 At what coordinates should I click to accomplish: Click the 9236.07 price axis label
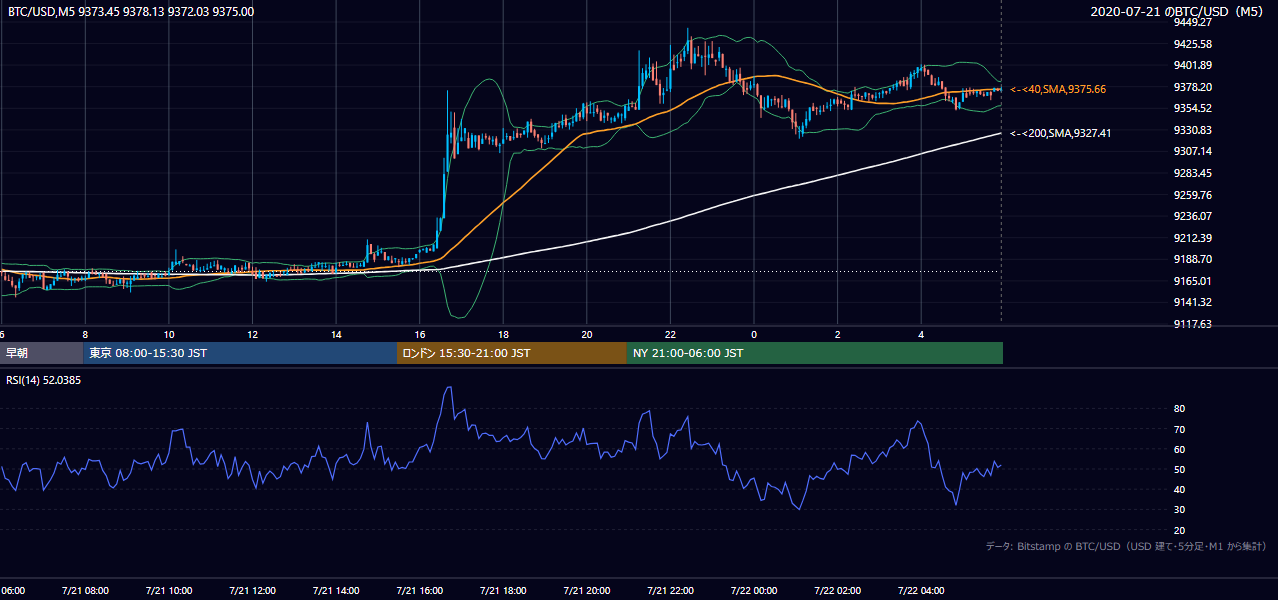(x=1192, y=216)
